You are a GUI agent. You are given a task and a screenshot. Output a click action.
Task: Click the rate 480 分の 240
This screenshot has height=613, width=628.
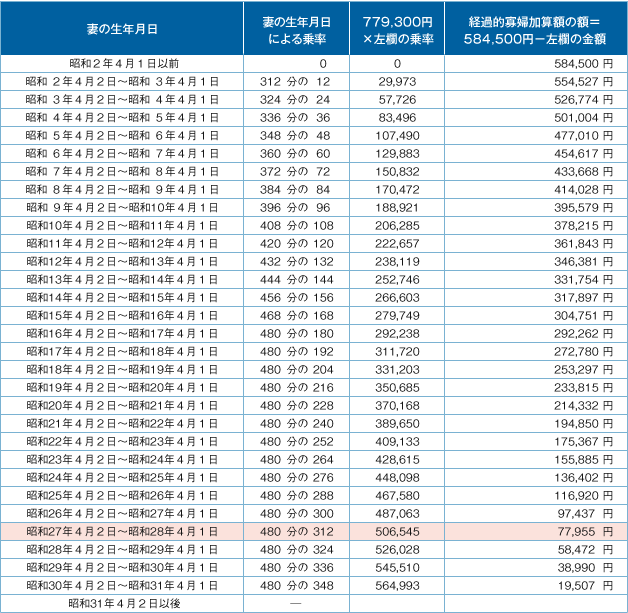pyautogui.click(x=297, y=424)
